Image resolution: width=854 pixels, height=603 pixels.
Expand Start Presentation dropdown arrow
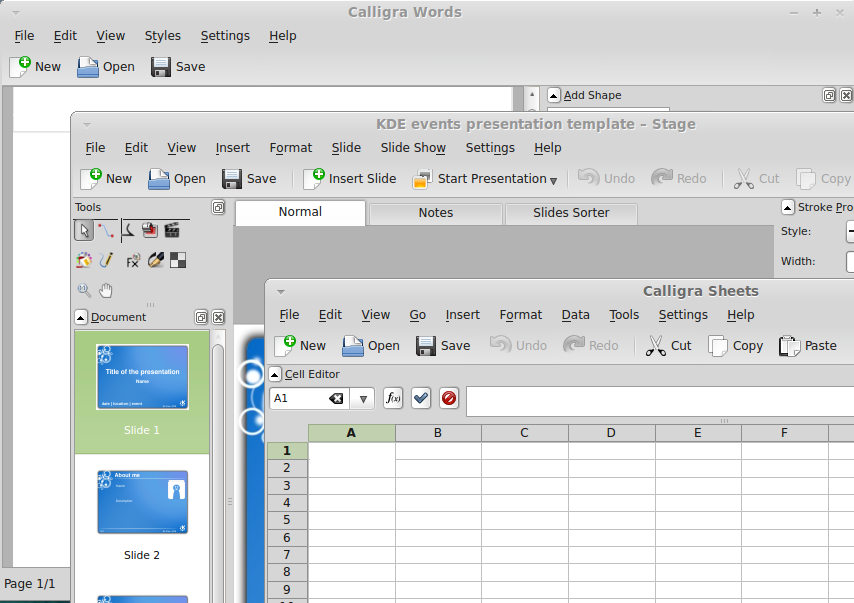pyautogui.click(x=554, y=180)
